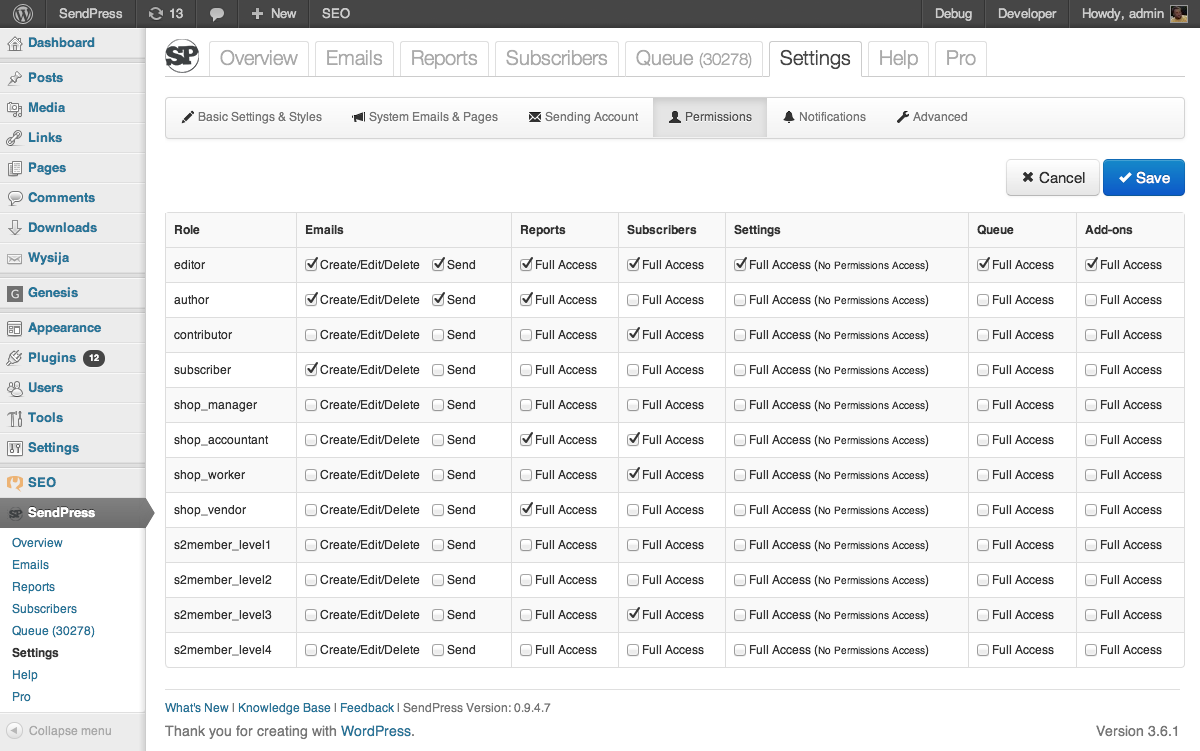The image size is (1200, 751).
Task: Enable shop_vendor Queue Full Access
Action: point(983,510)
